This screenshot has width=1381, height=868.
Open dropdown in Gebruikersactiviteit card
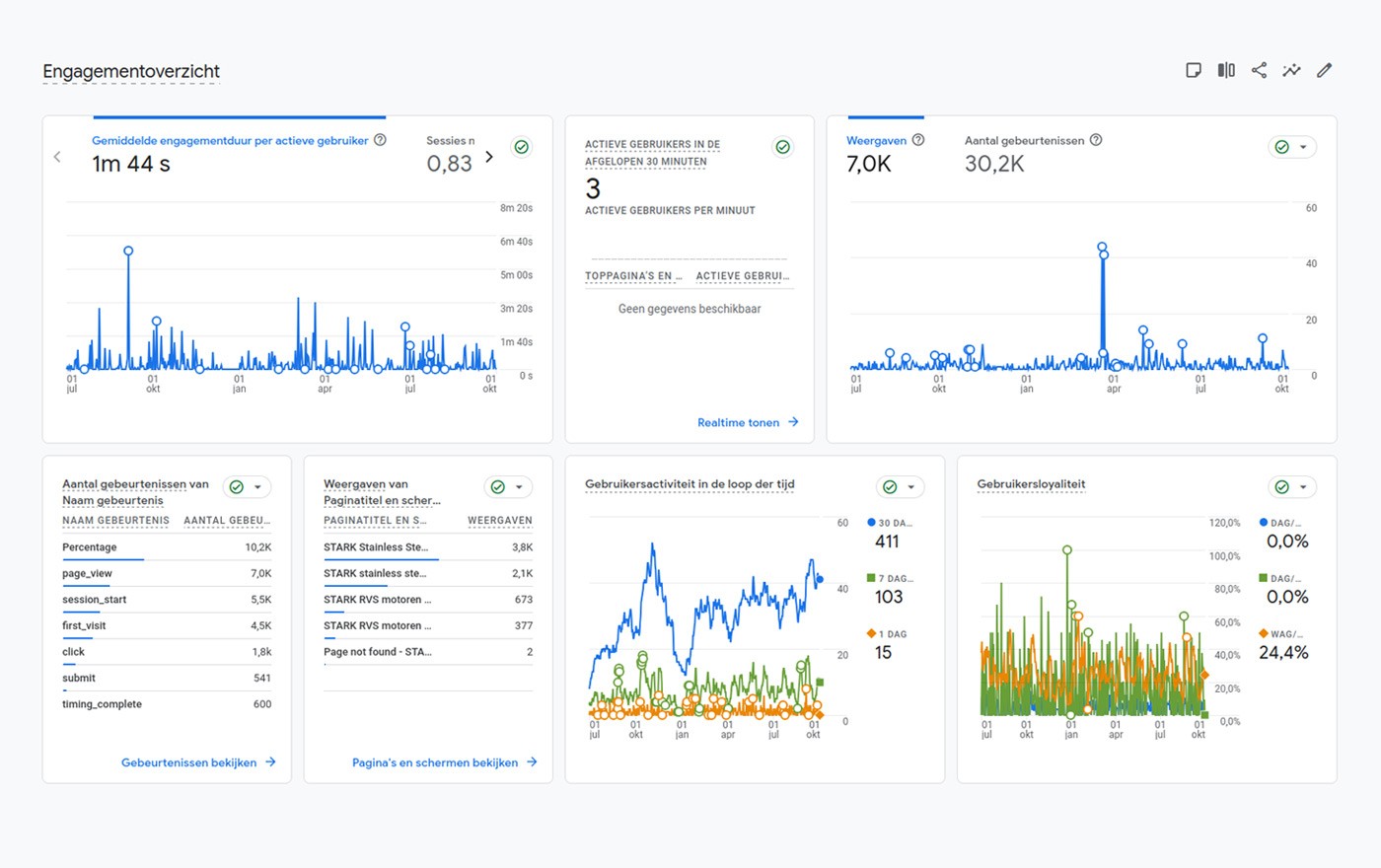[900, 487]
